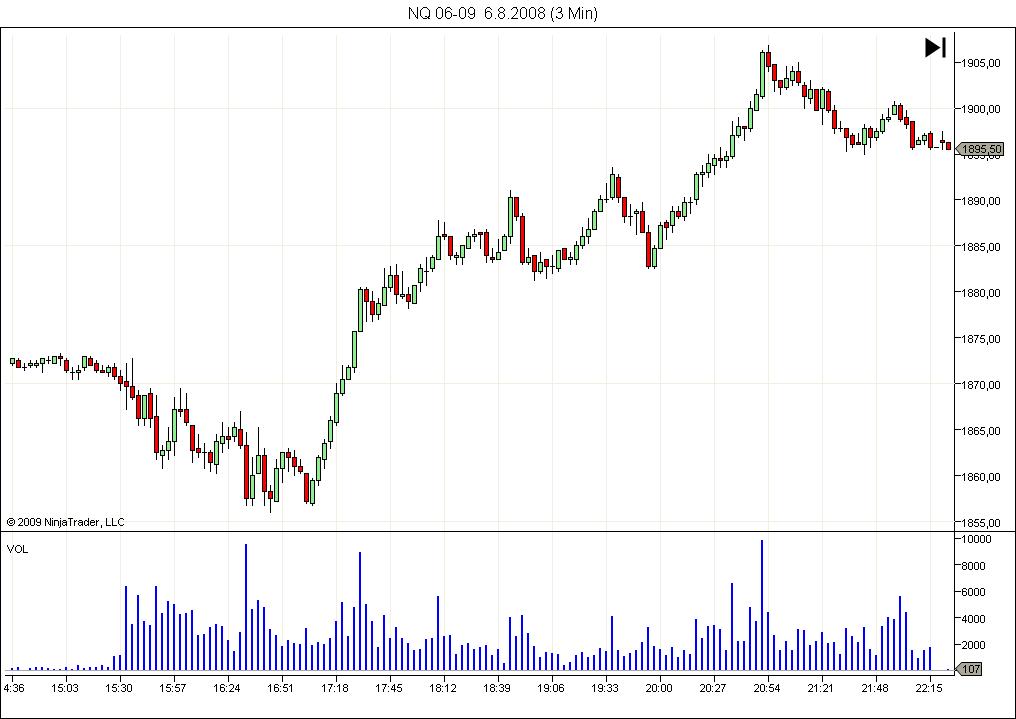
Task: Click the 17:18 time axis label
Action: 335,688
